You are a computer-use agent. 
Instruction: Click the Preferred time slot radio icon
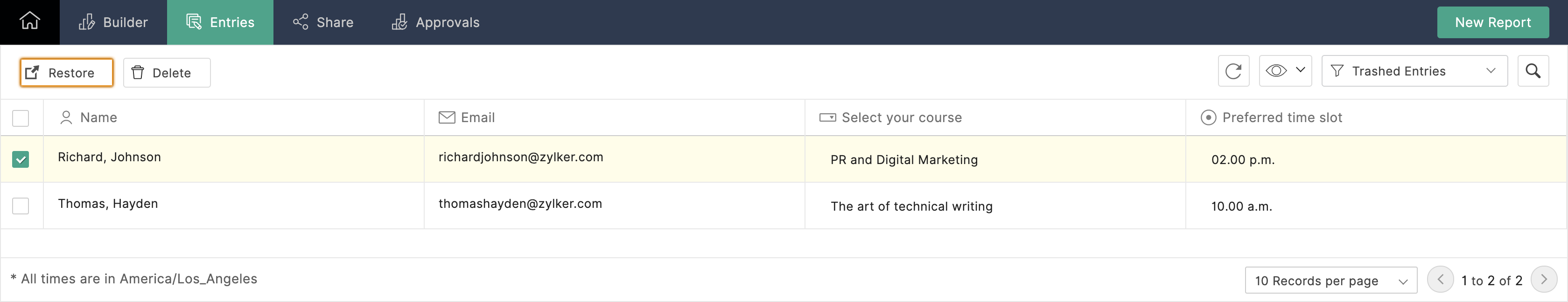pyautogui.click(x=1208, y=117)
